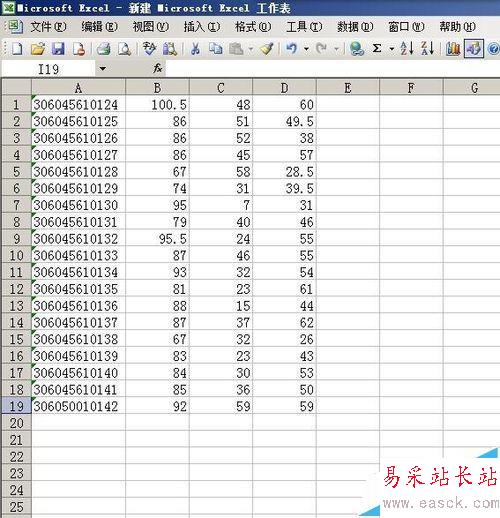Select cell containing 306045610132
The height and width of the screenshot is (518, 500).
pyautogui.click(x=78, y=238)
